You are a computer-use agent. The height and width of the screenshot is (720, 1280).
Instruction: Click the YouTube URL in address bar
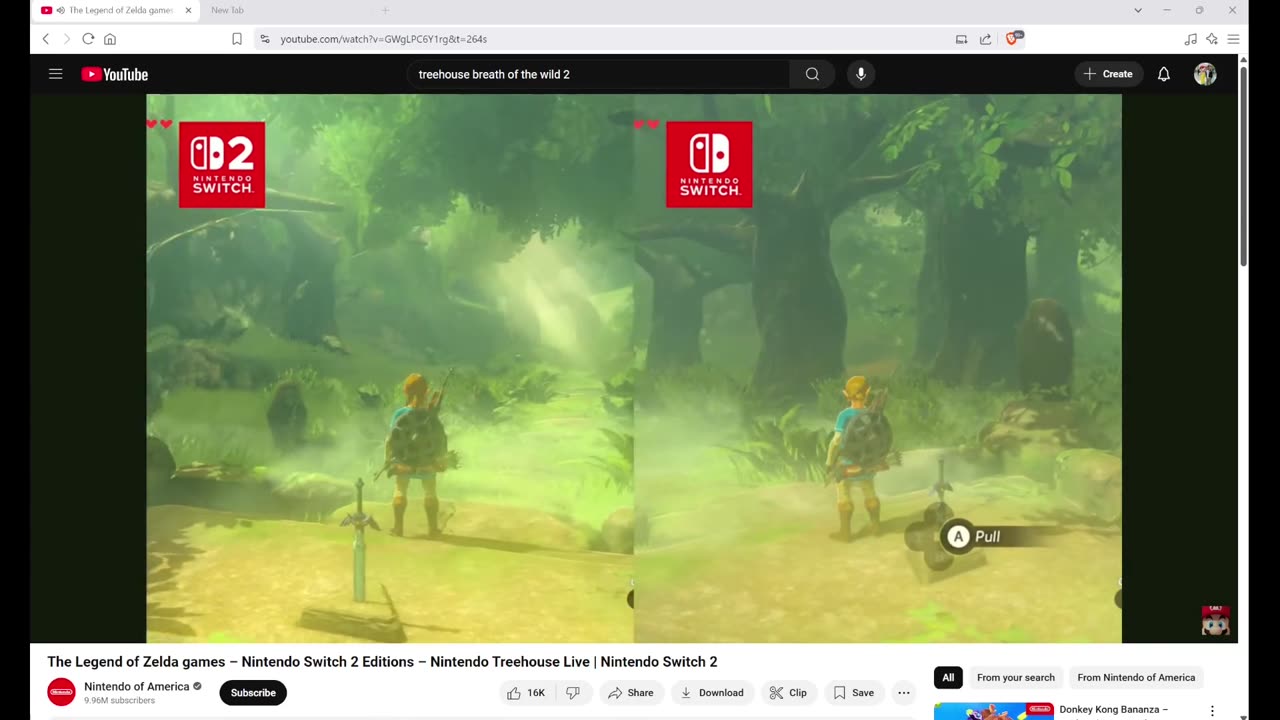click(383, 39)
